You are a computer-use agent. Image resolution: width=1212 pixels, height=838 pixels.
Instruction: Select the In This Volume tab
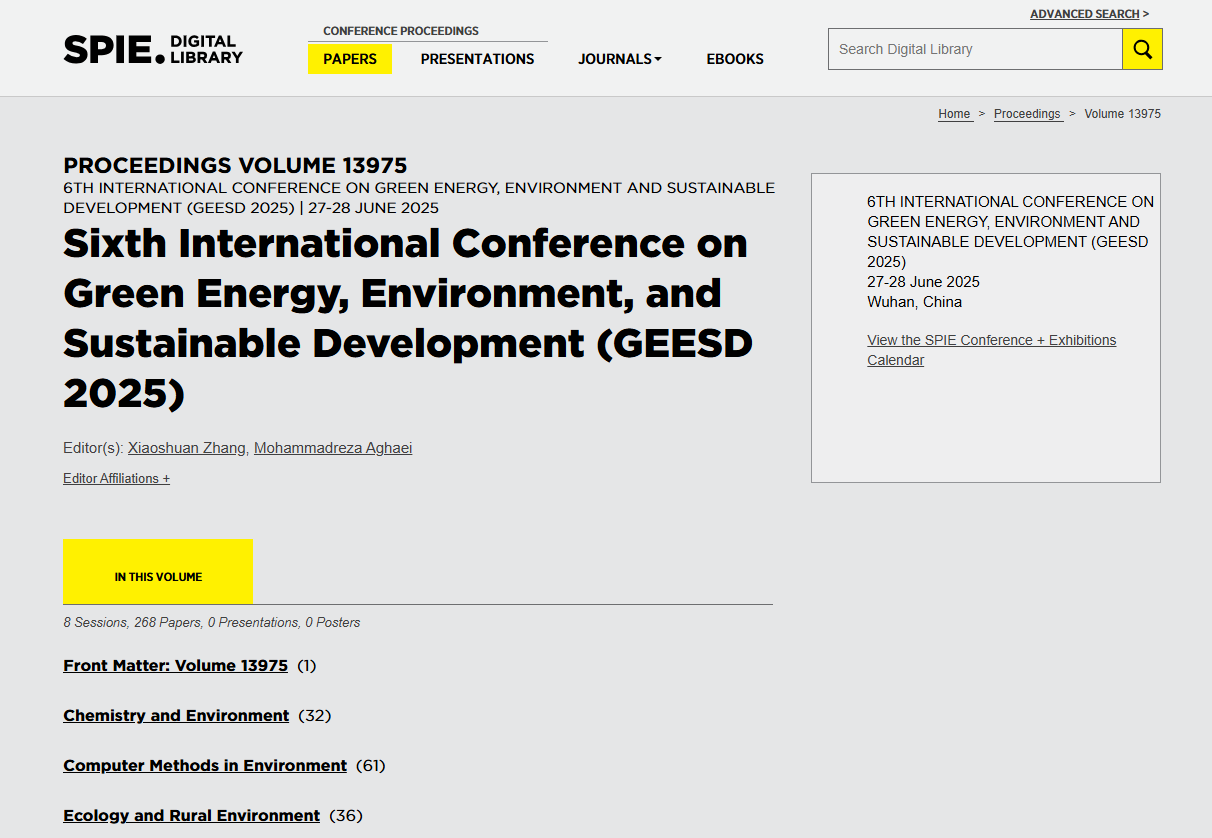pyautogui.click(x=158, y=572)
